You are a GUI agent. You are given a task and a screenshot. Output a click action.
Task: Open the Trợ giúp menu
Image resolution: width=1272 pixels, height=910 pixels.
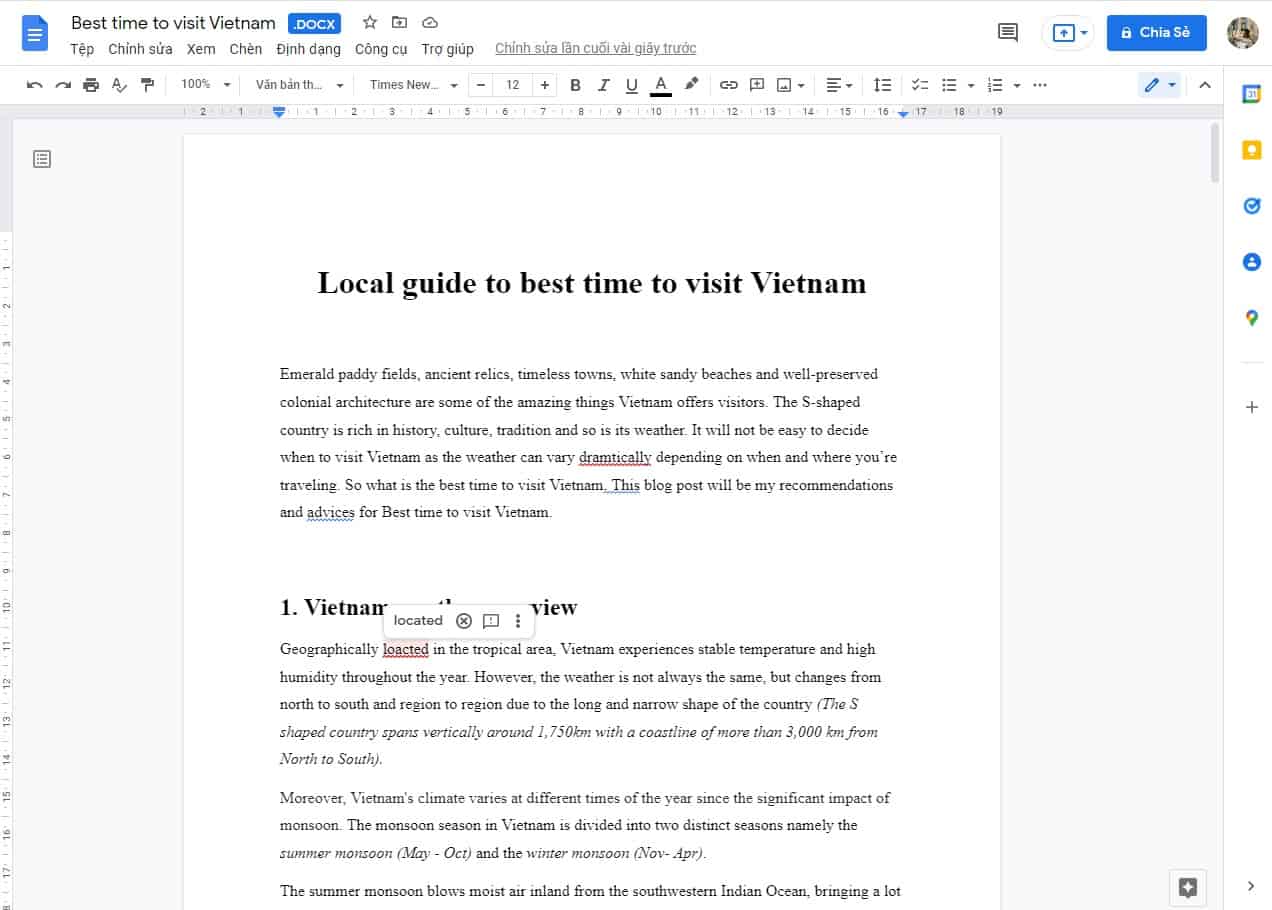447,48
